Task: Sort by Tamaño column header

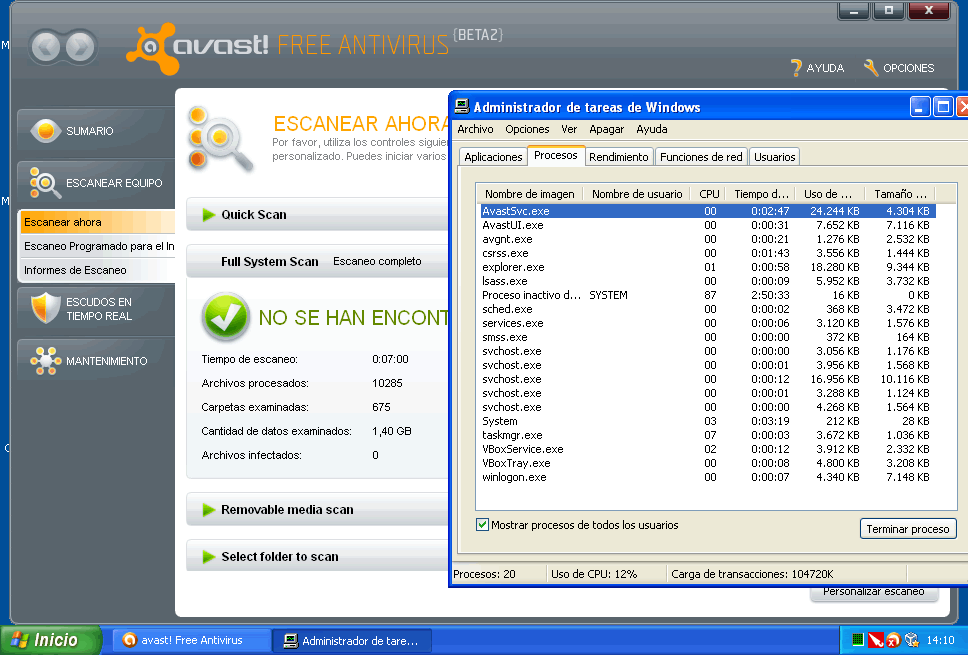Action: pyautogui.click(x=900, y=194)
